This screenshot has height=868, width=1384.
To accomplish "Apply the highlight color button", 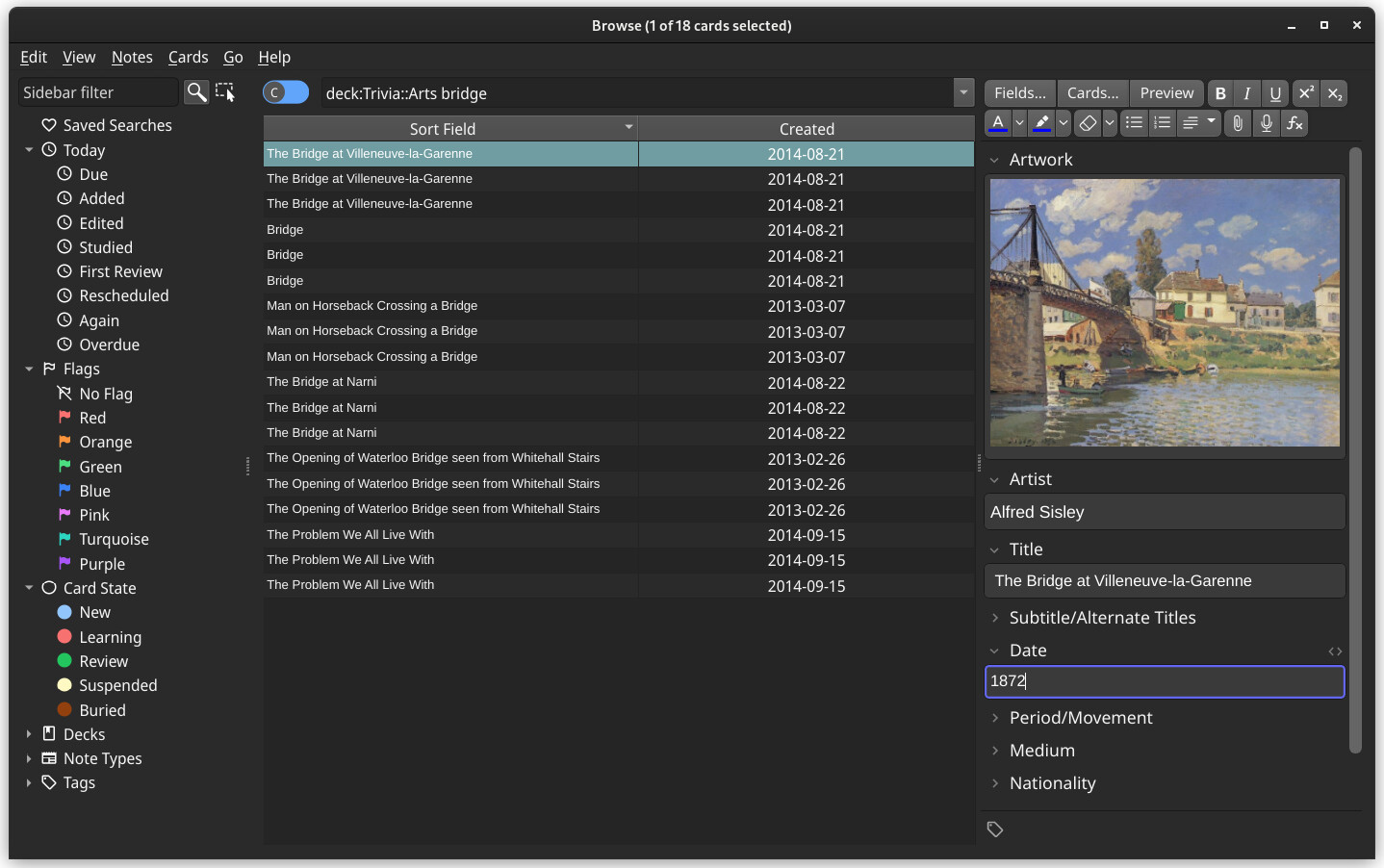I will [1041, 123].
